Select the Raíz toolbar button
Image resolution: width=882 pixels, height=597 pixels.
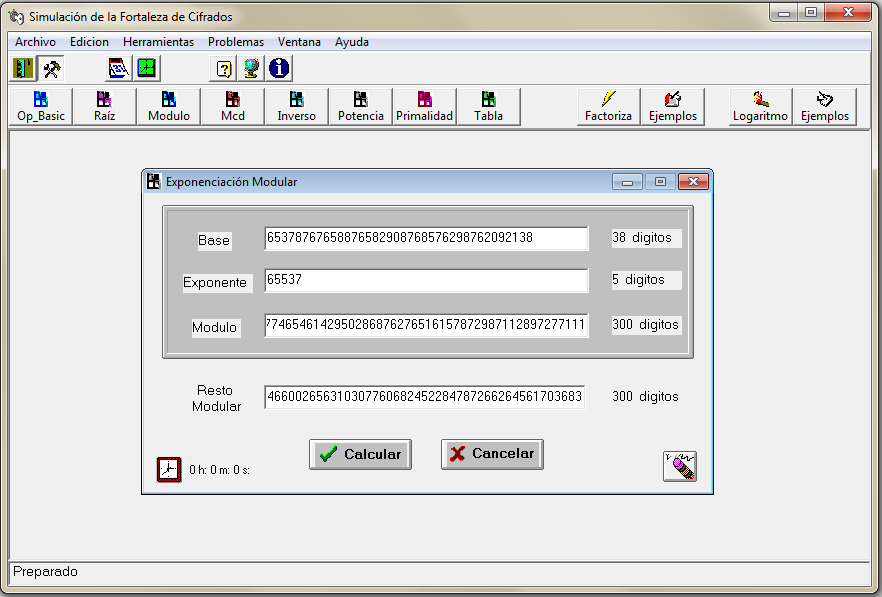click(x=104, y=107)
